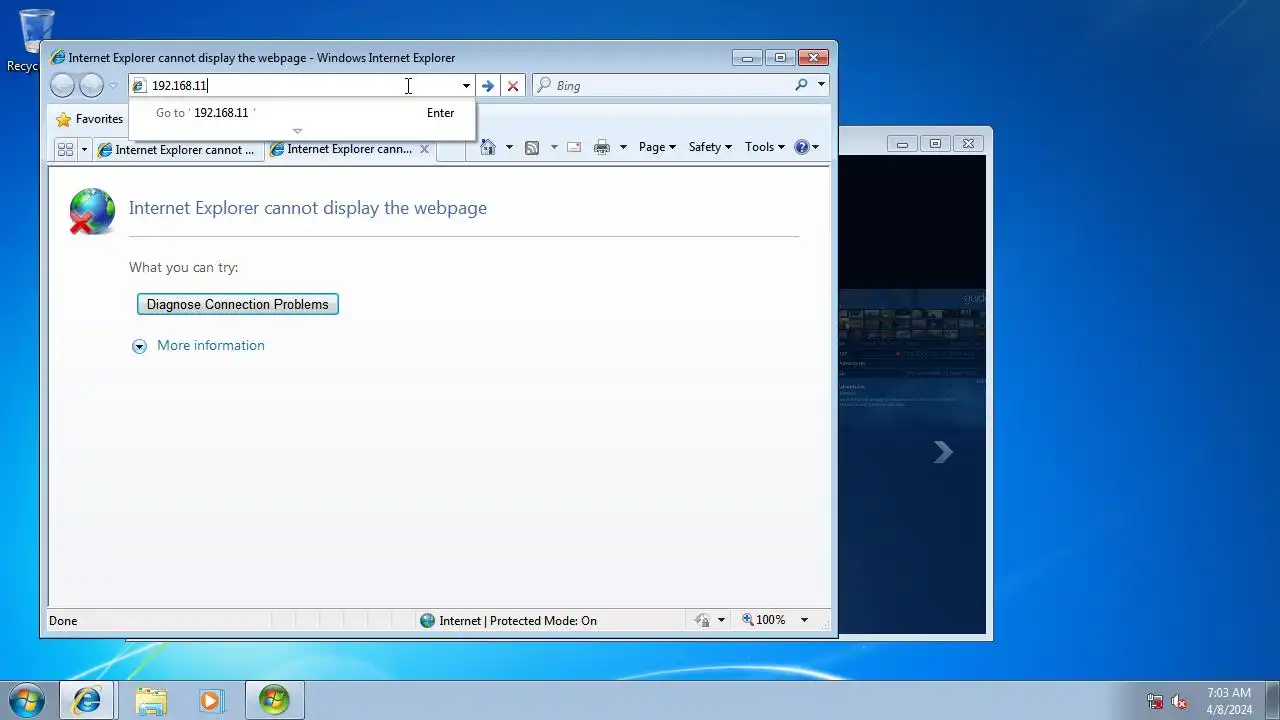
Task: Open the Tools menu
Action: click(x=766, y=147)
